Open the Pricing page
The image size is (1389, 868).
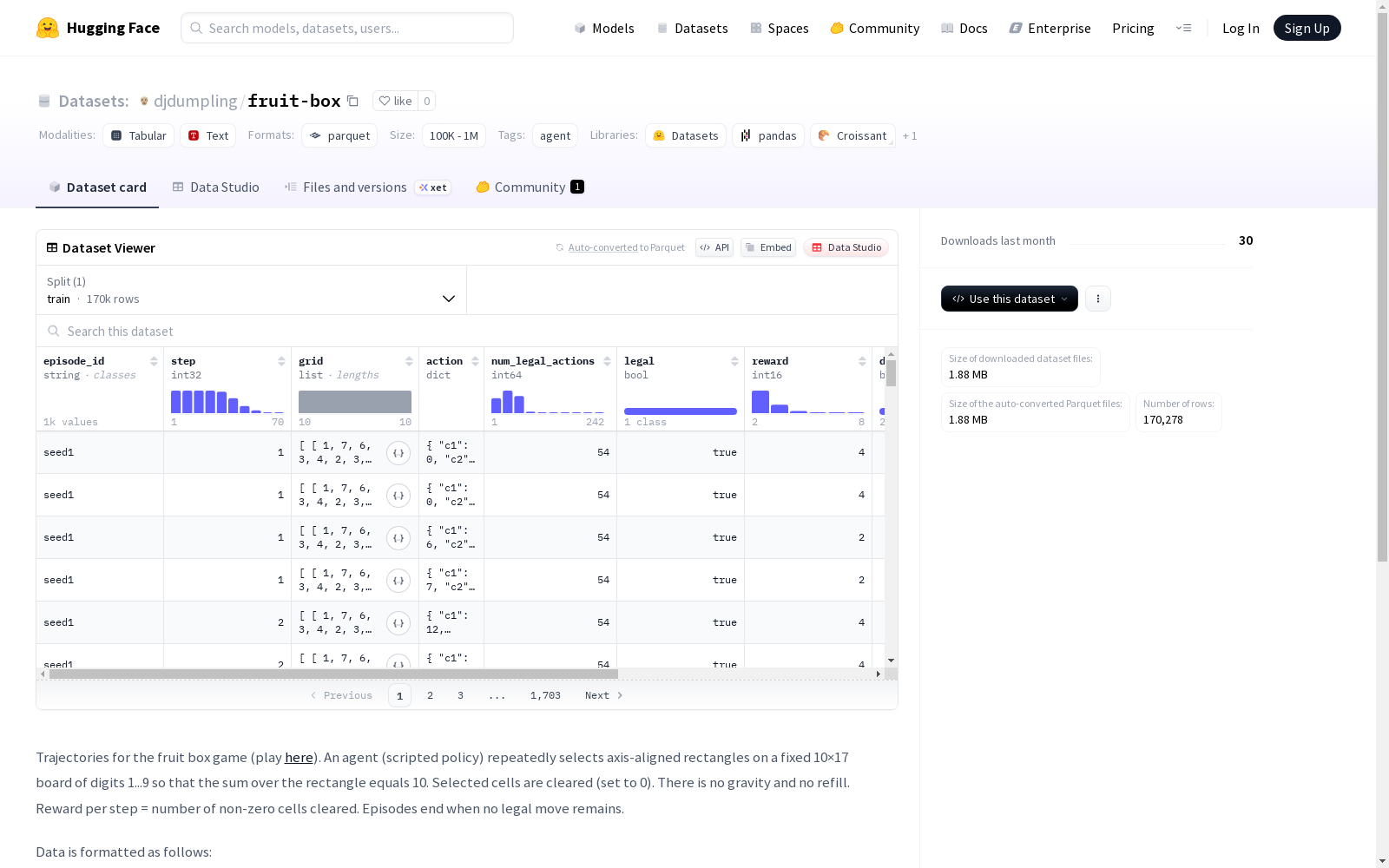[1133, 28]
